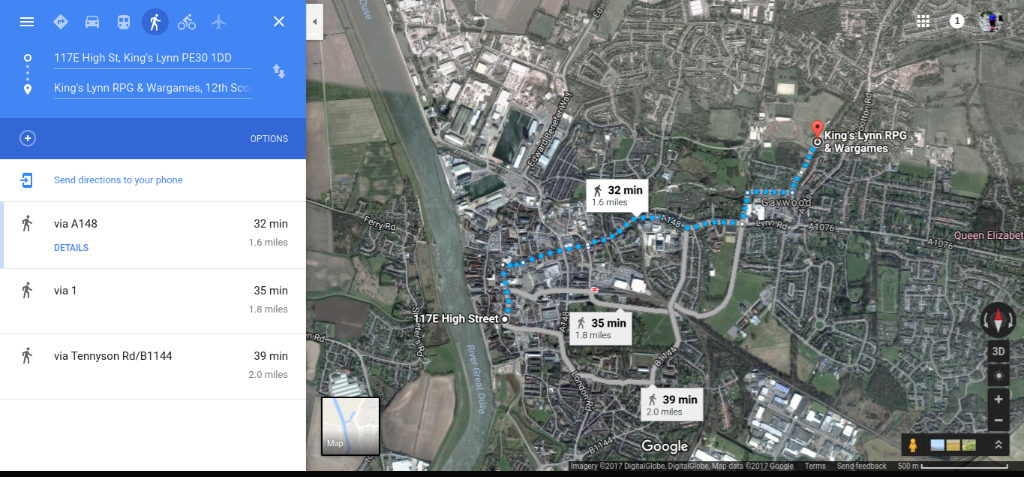This screenshot has height=477, width=1024.
Task: Click the compass to reset north
Action: tap(998, 320)
